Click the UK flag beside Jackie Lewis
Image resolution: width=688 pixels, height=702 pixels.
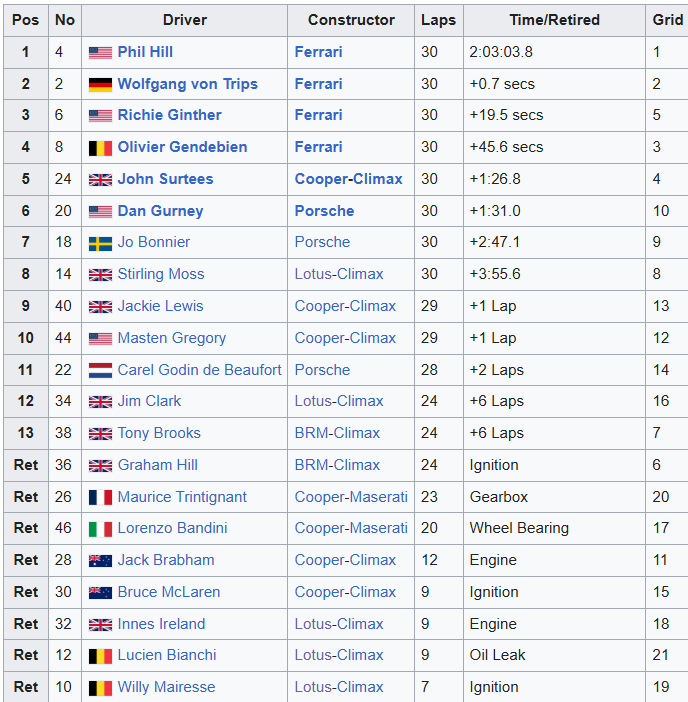(100, 307)
